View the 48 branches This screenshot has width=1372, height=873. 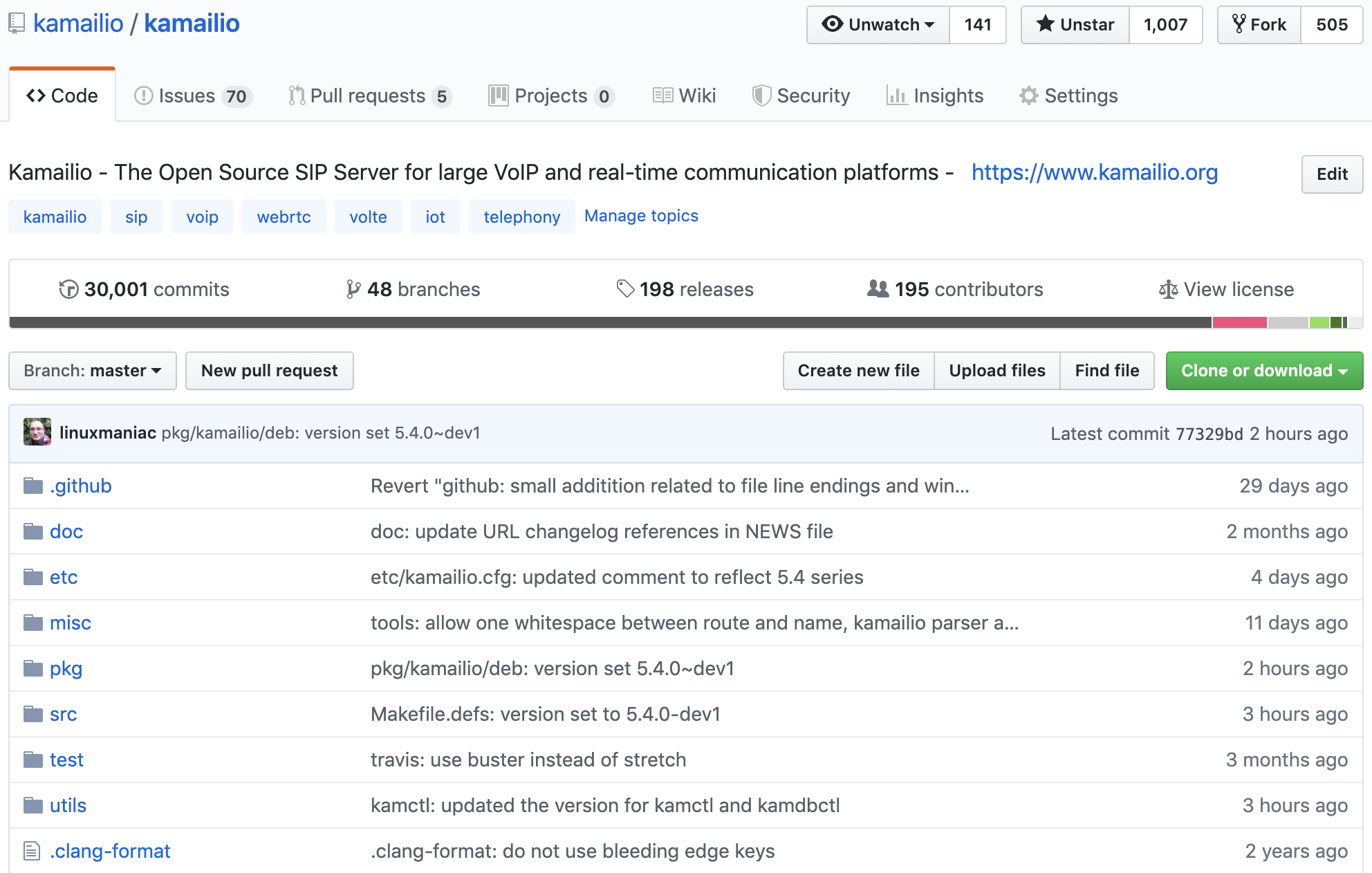pyautogui.click(x=414, y=289)
